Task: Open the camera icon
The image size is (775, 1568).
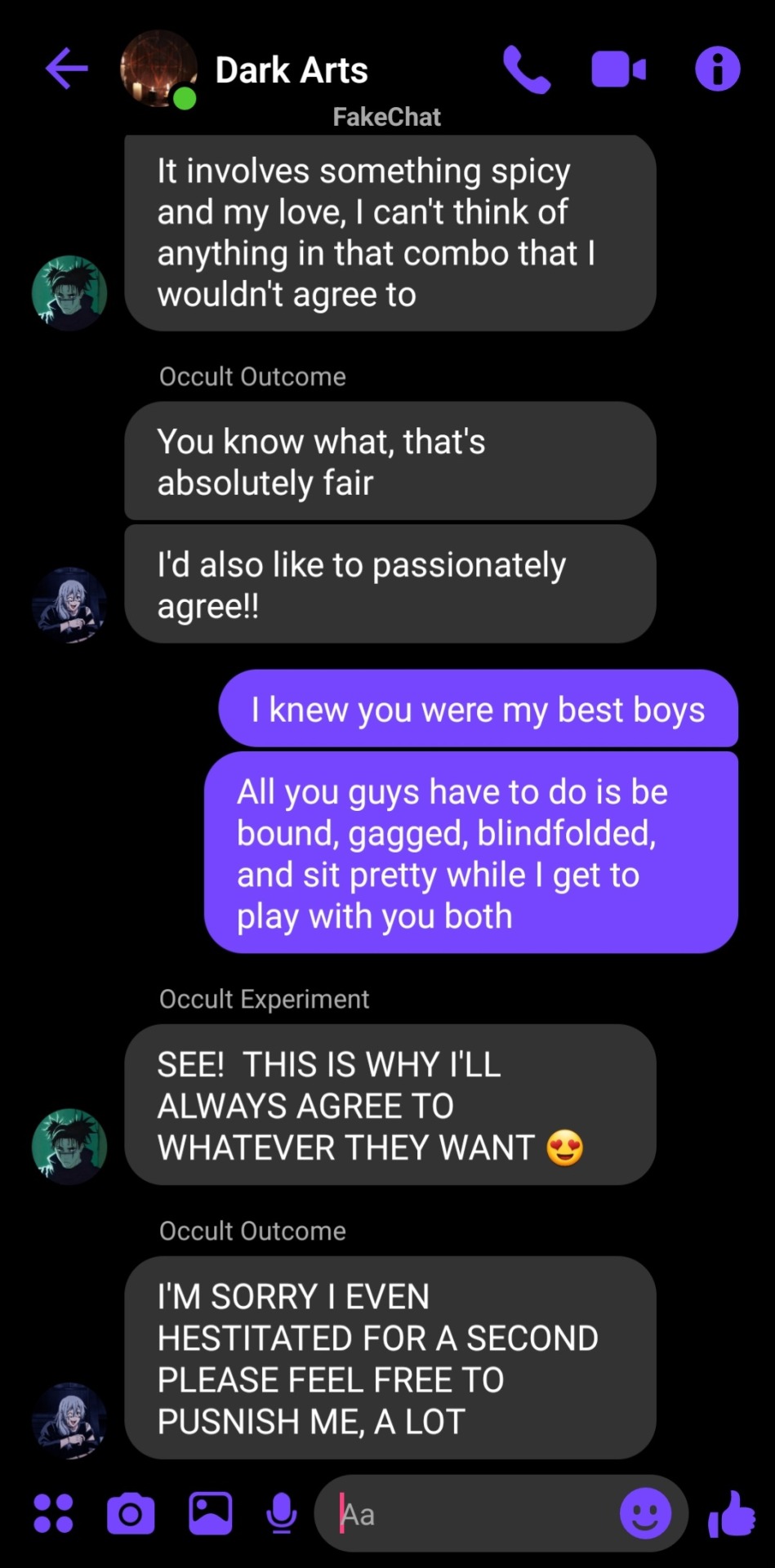Action: pyautogui.click(x=131, y=1514)
